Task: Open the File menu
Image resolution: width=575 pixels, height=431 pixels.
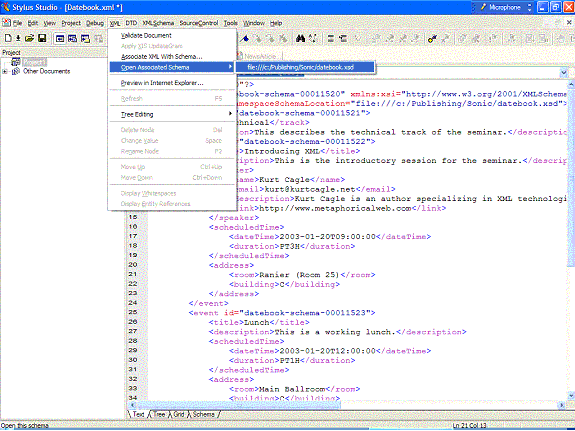Action: point(18,23)
